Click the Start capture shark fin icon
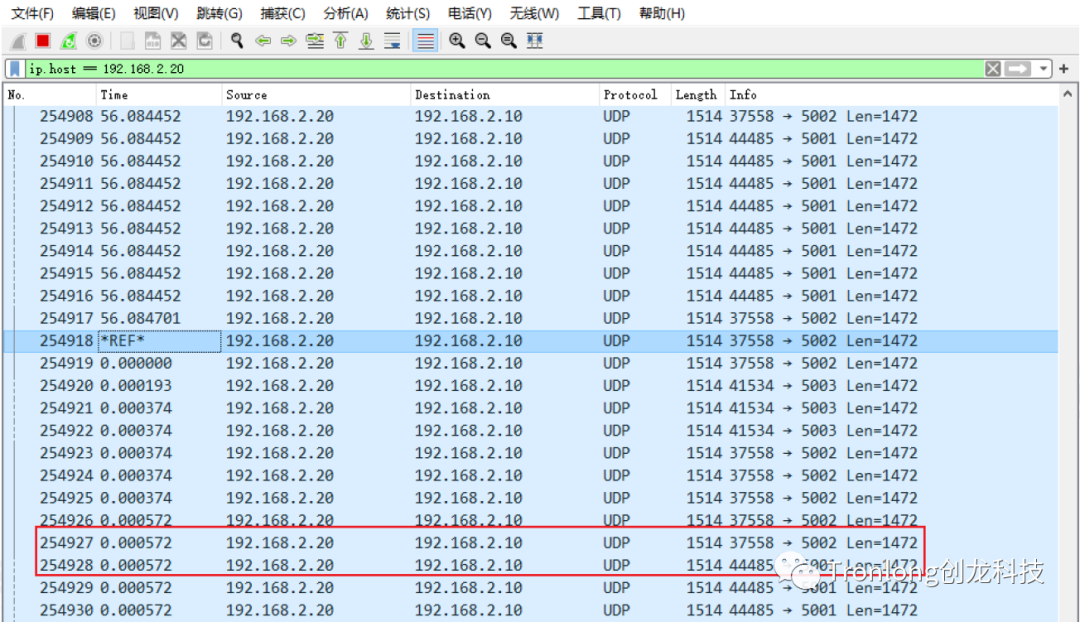The width and height of the screenshot is (1080, 622). tap(18, 41)
